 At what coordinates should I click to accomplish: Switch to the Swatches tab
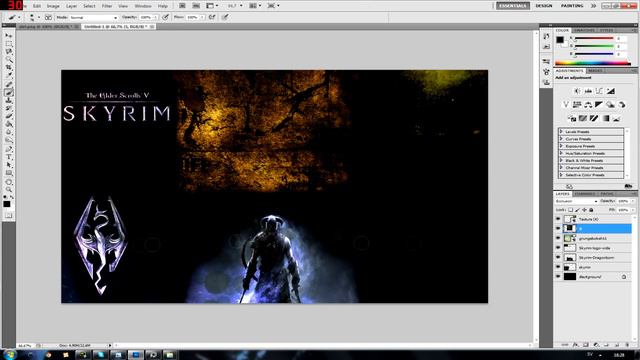point(584,30)
